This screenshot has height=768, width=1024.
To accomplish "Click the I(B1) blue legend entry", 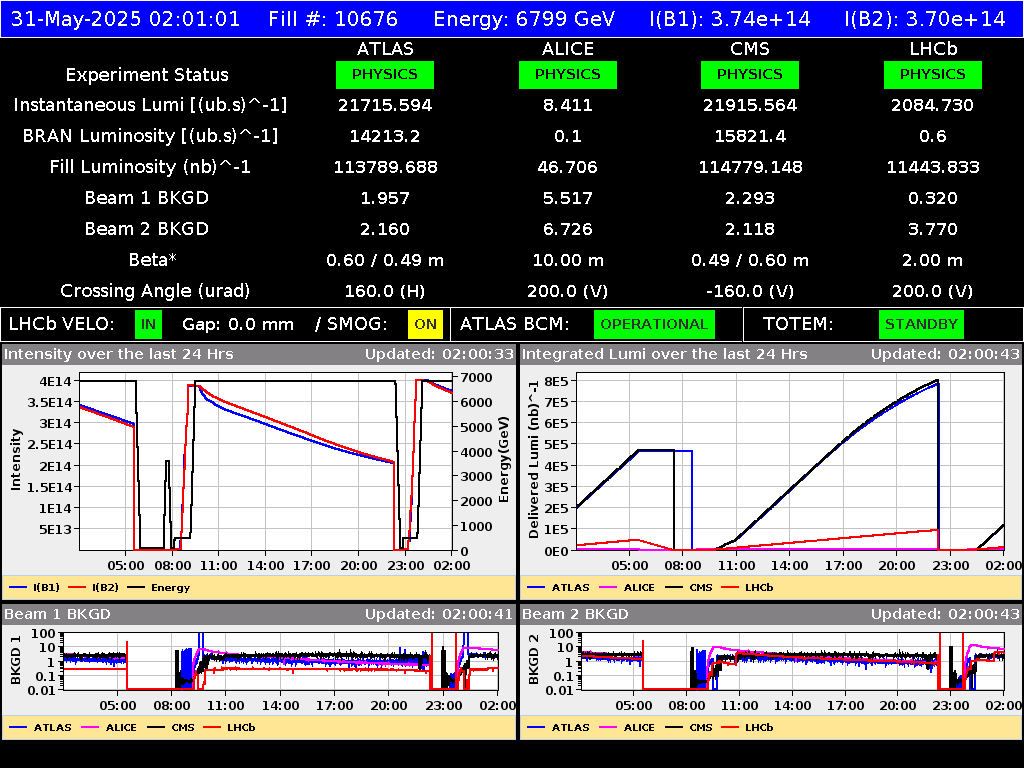I will point(35,587).
